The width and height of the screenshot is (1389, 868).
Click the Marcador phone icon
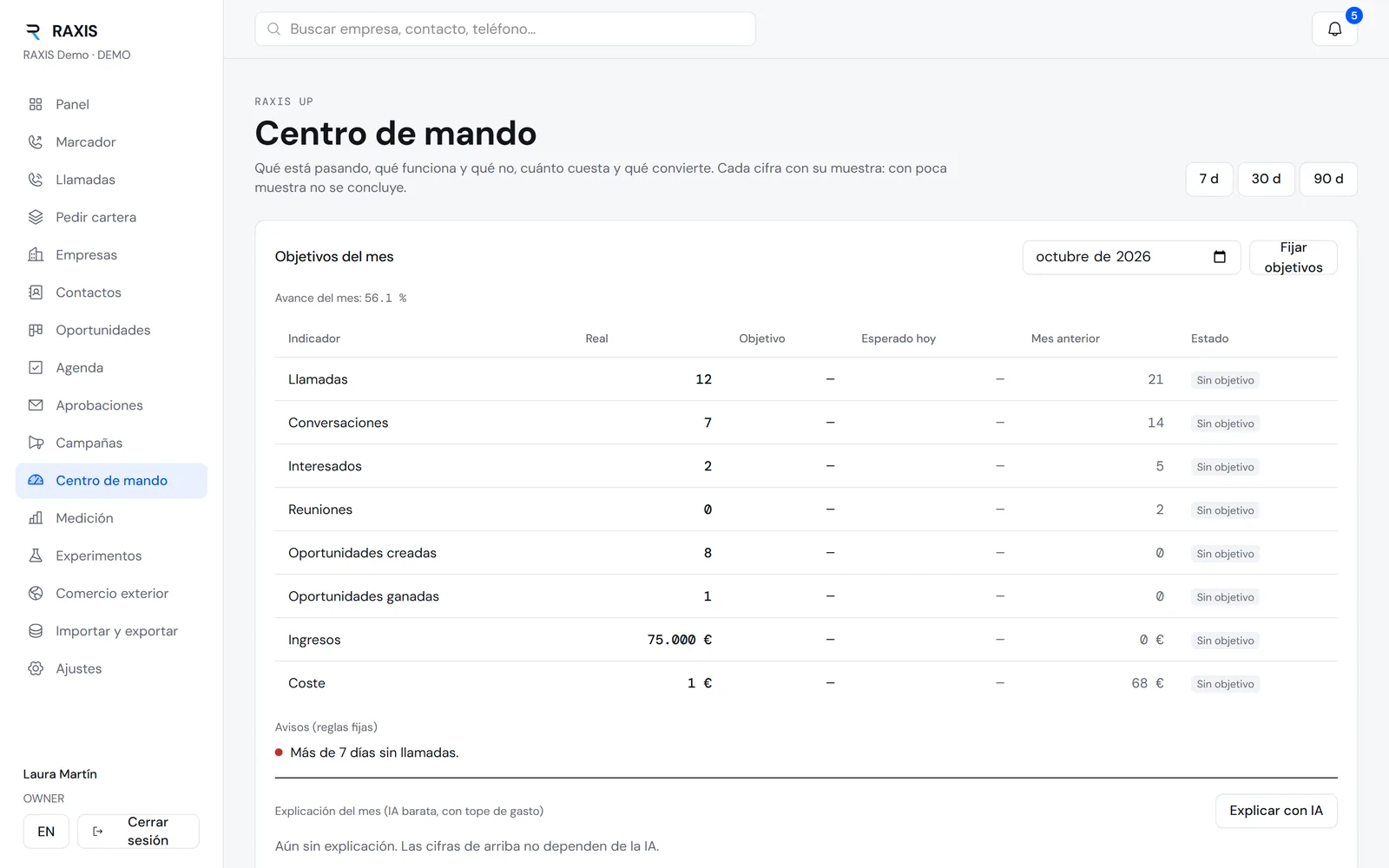[36, 141]
